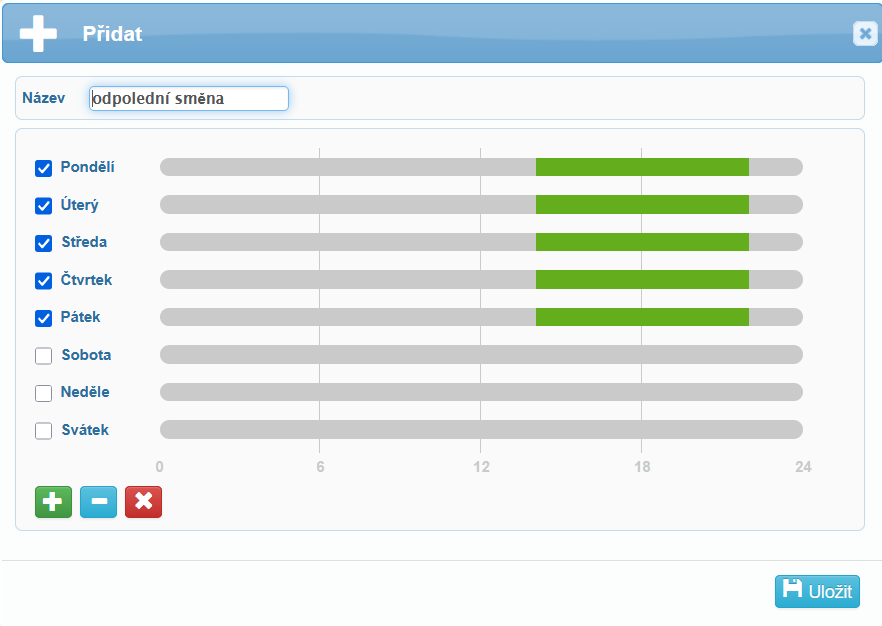
Task: Check the Neděle checkbox
Action: pos(44,393)
